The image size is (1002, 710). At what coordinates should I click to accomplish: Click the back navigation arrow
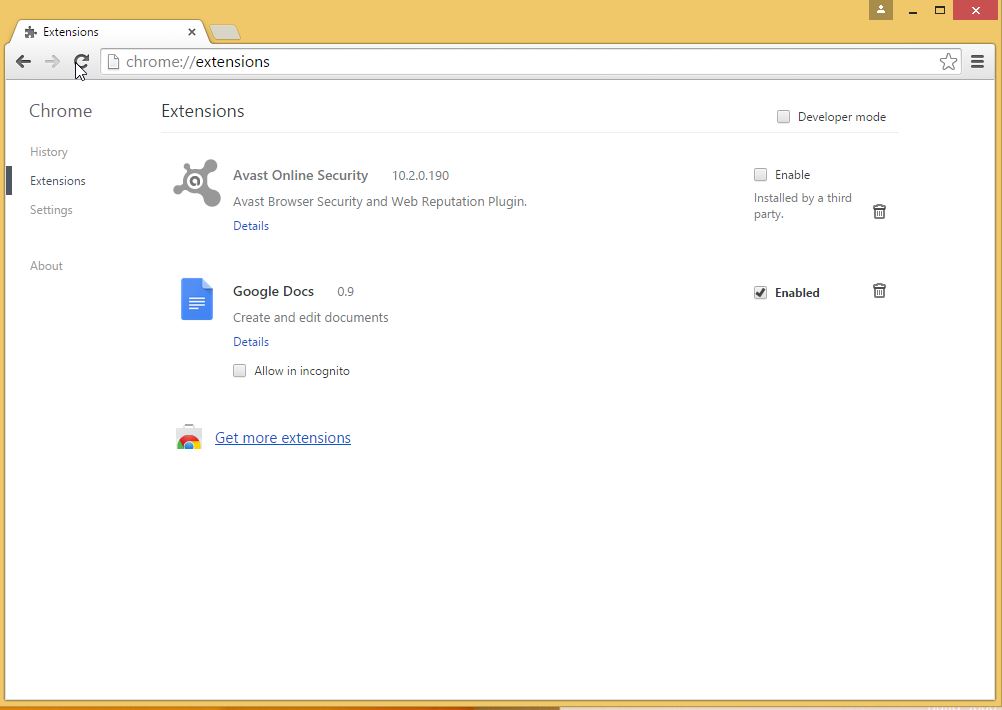point(23,61)
